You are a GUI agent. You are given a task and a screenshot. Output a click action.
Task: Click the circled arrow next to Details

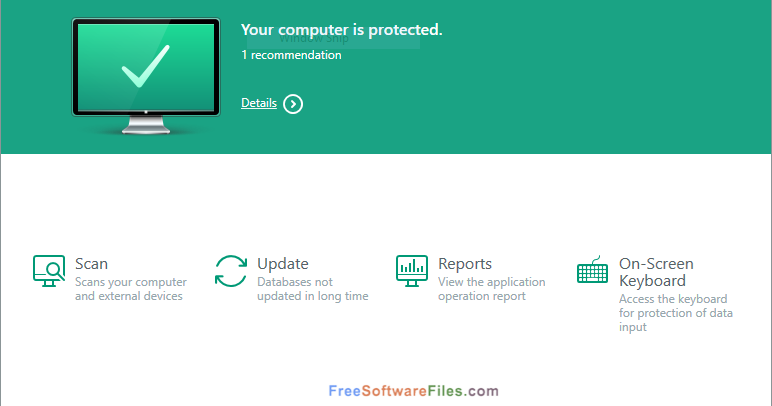293,104
